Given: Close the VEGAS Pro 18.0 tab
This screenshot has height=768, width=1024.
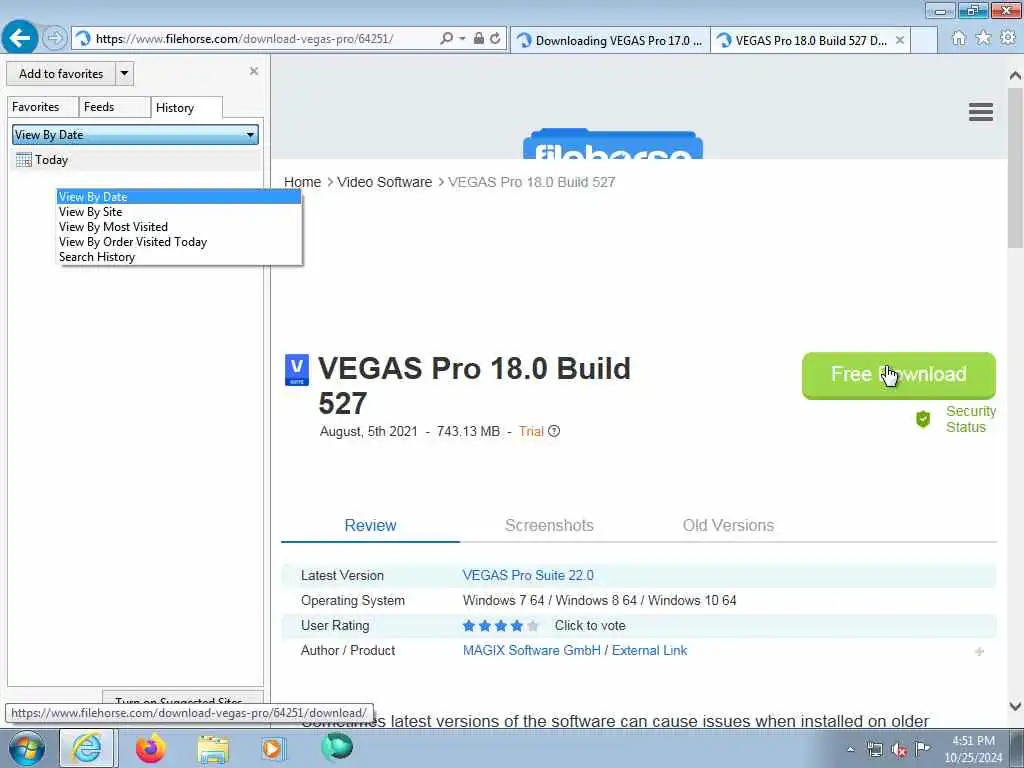Looking at the screenshot, I should (899, 40).
